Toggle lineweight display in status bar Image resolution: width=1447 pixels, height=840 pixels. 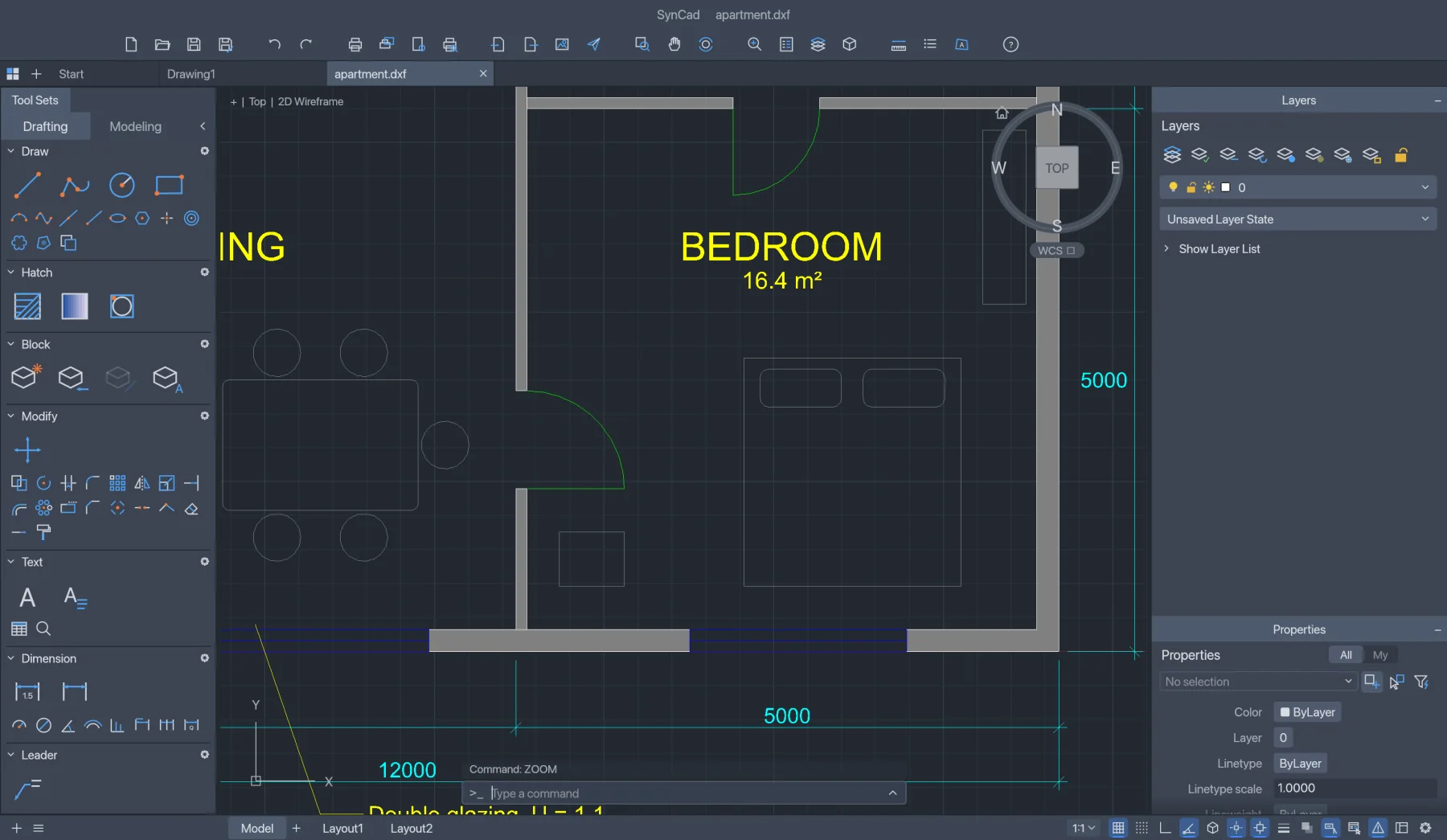[1284, 828]
